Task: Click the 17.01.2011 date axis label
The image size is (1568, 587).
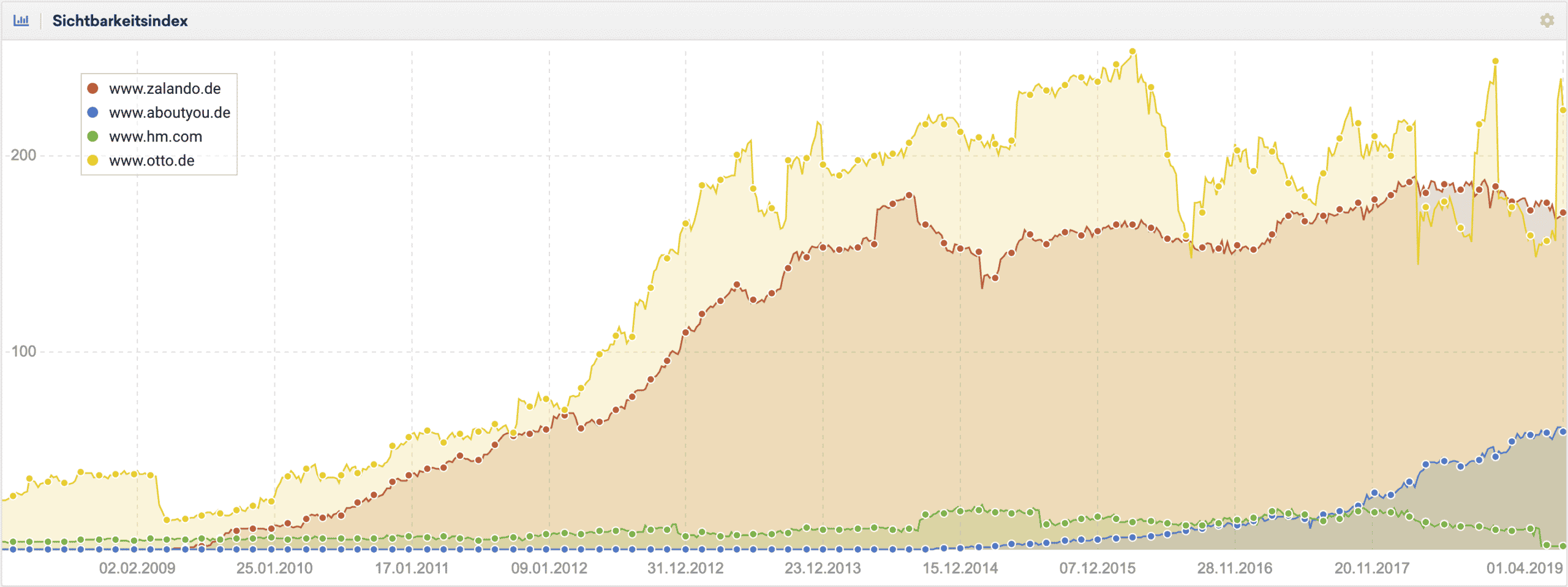Action: pyautogui.click(x=412, y=568)
